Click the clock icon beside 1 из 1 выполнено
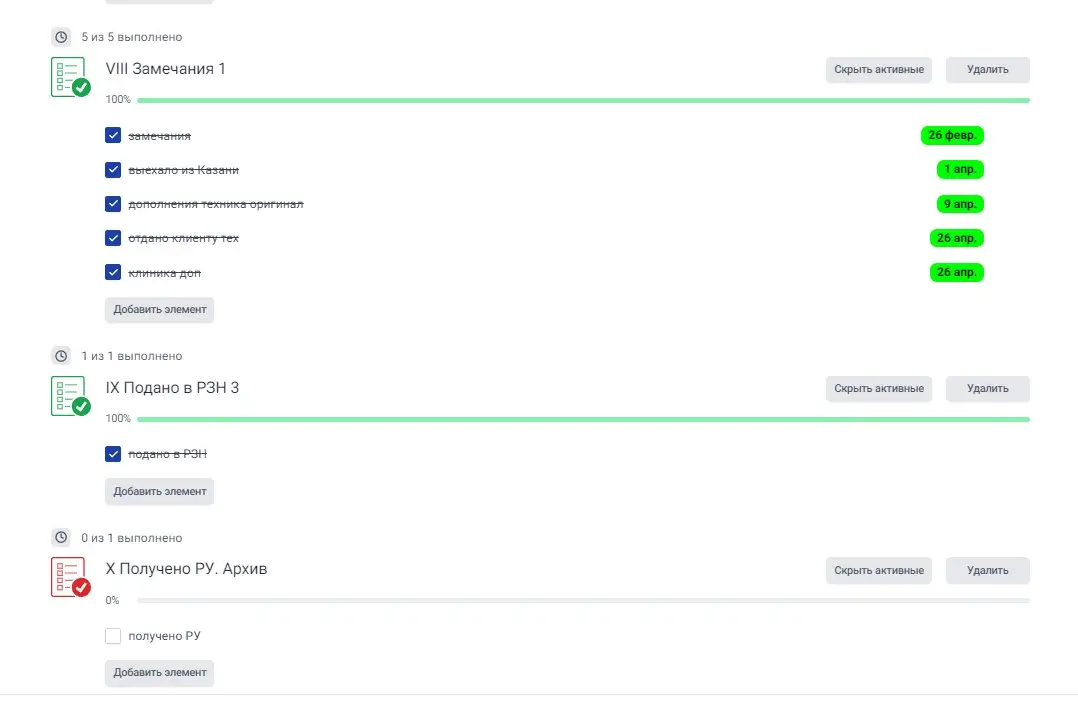This screenshot has height=704, width=1078. (62, 355)
